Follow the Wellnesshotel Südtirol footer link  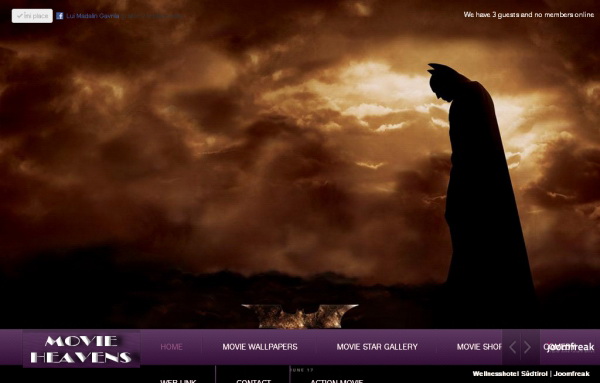pos(510,374)
